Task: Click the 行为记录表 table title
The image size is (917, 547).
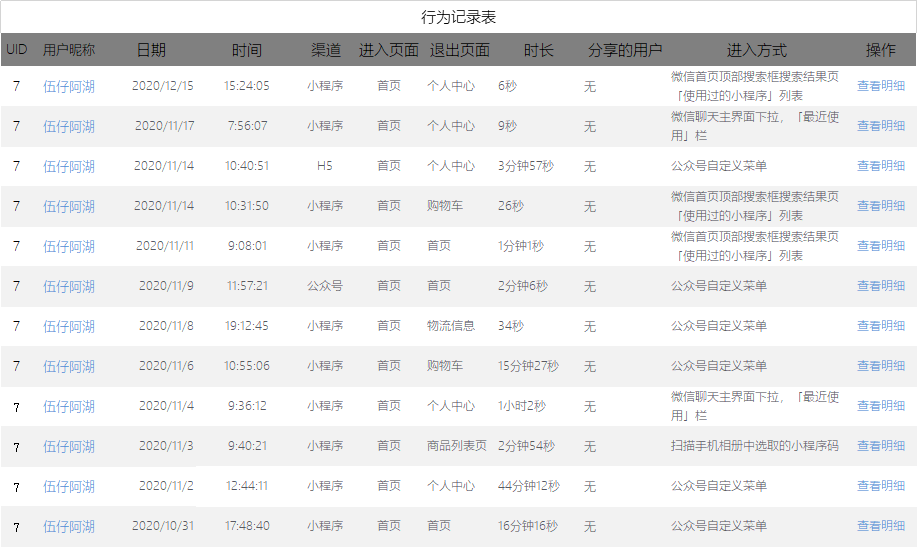Action: pyautogui.click(x=458, y=17)
